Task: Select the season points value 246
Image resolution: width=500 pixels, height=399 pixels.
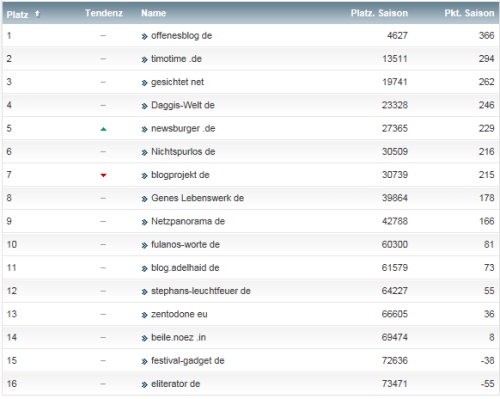Action: [487, 105]
